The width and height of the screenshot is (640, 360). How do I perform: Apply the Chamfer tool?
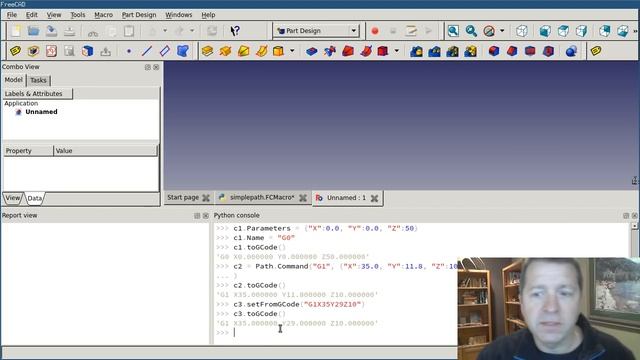click(512, 51)
